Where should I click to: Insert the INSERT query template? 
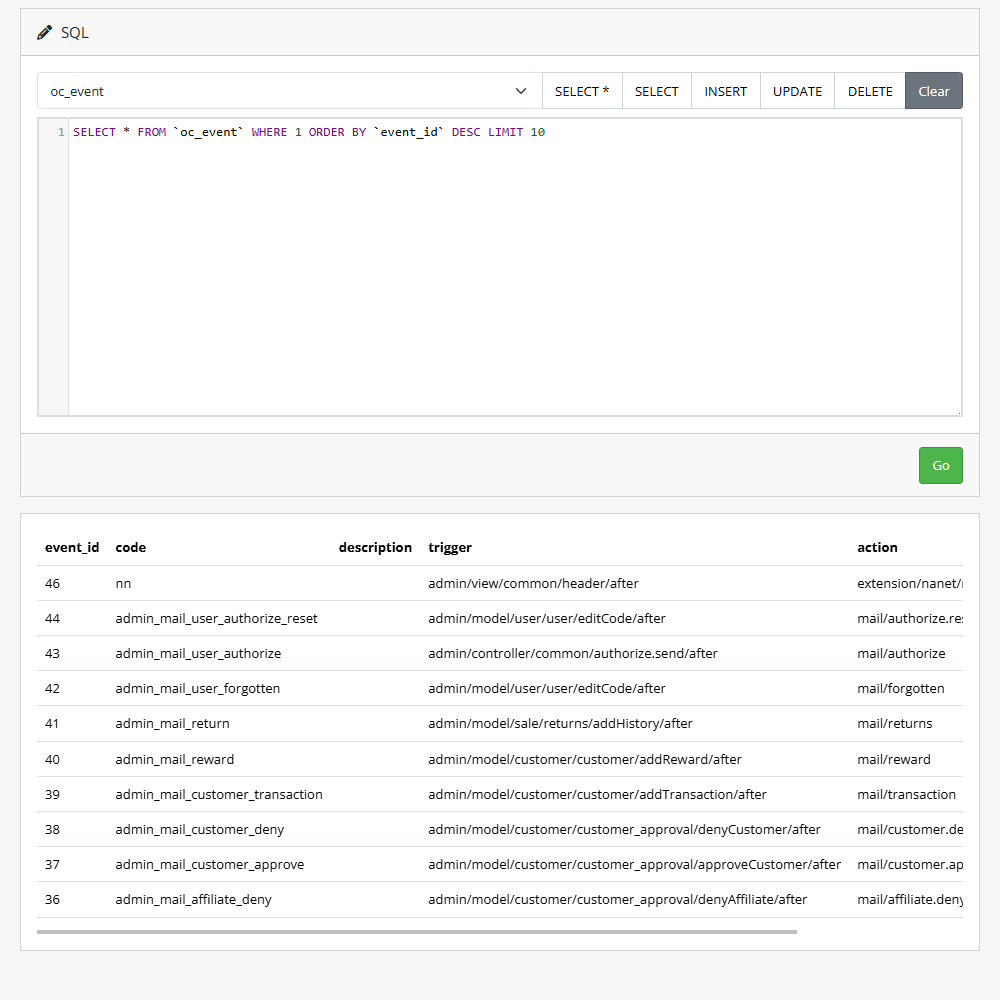coord(725,91)
